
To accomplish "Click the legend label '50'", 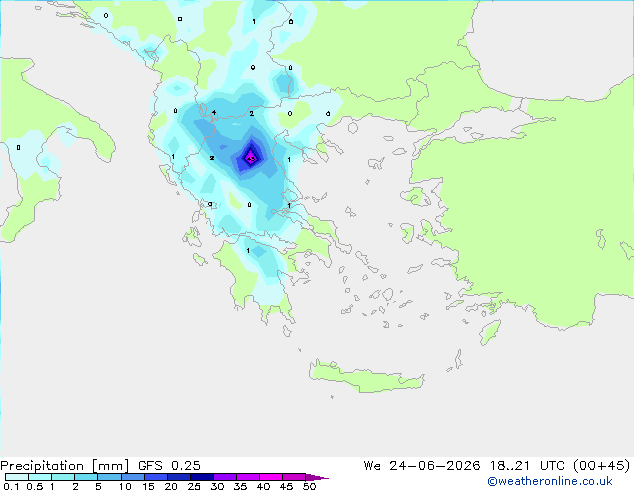I will [309, 486].
